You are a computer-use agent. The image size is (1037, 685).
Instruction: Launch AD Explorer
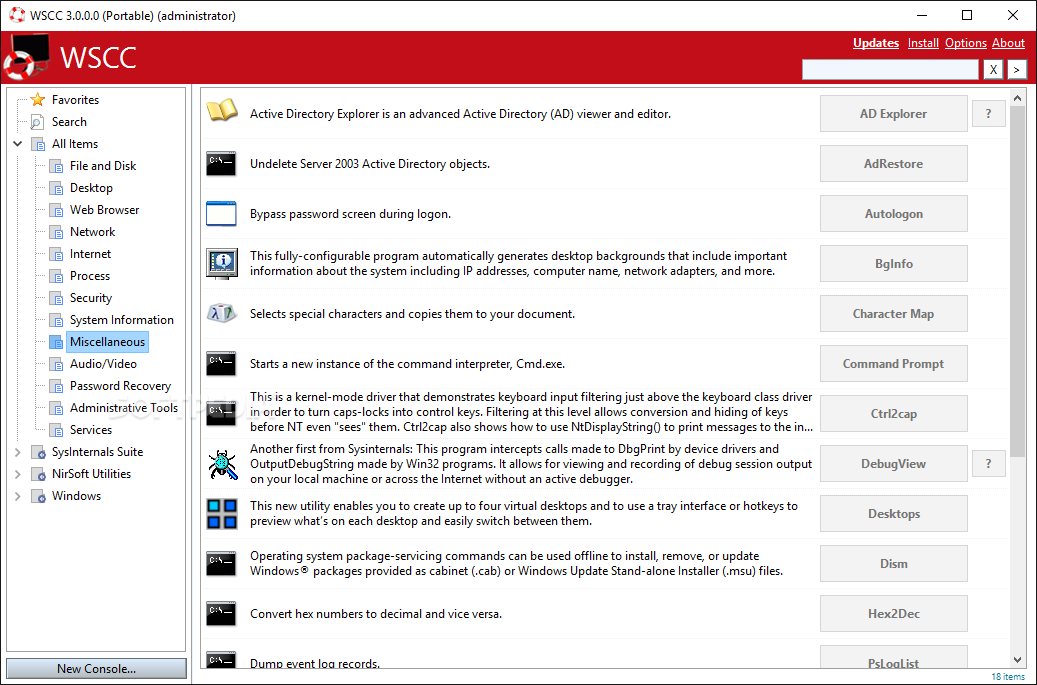coord(893,114)
